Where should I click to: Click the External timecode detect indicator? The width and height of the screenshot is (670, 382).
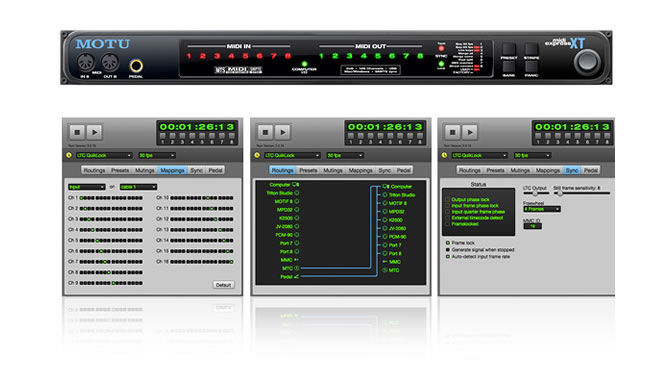click(x=447, y=218)
